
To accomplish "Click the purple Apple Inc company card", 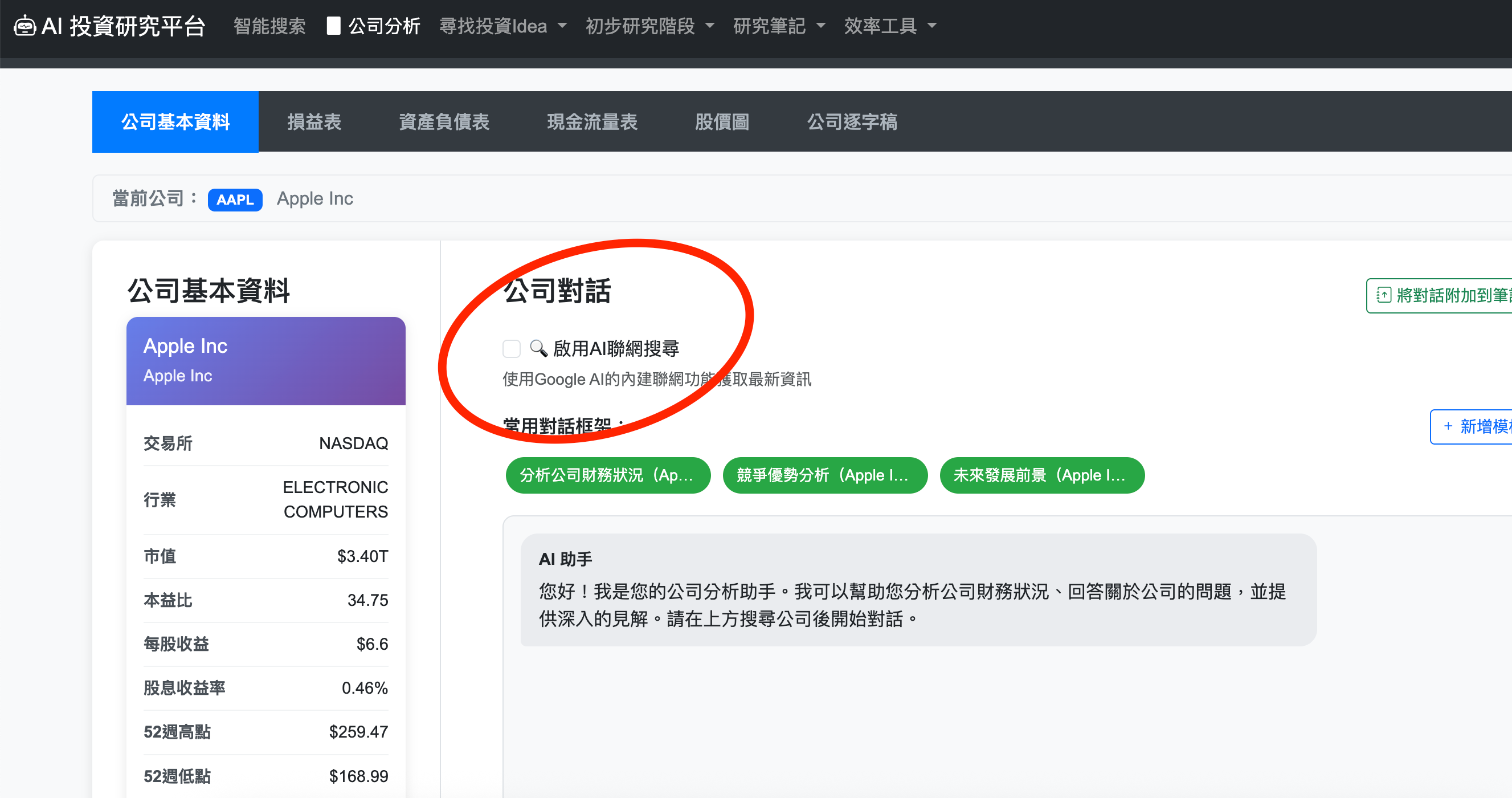I will 265,361.
